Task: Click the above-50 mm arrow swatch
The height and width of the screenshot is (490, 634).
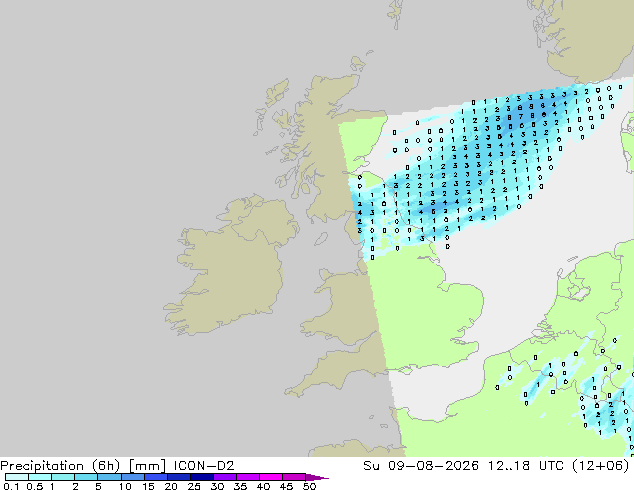Action: pos(317,477)
